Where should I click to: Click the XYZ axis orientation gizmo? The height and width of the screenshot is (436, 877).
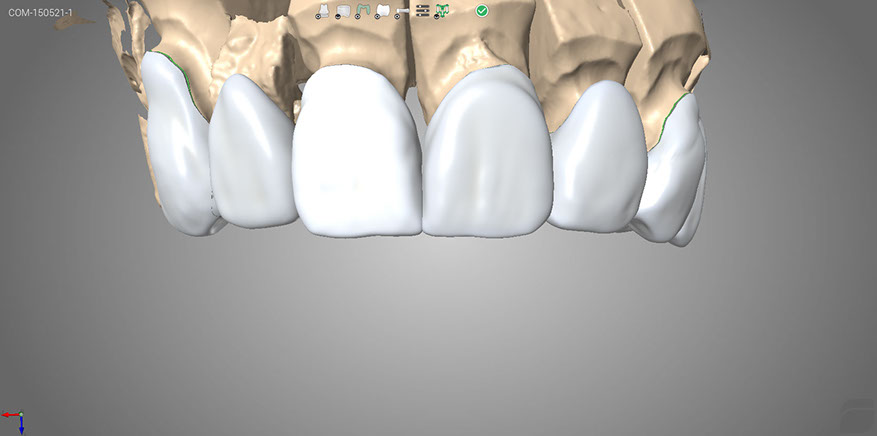tap(14, 420)
